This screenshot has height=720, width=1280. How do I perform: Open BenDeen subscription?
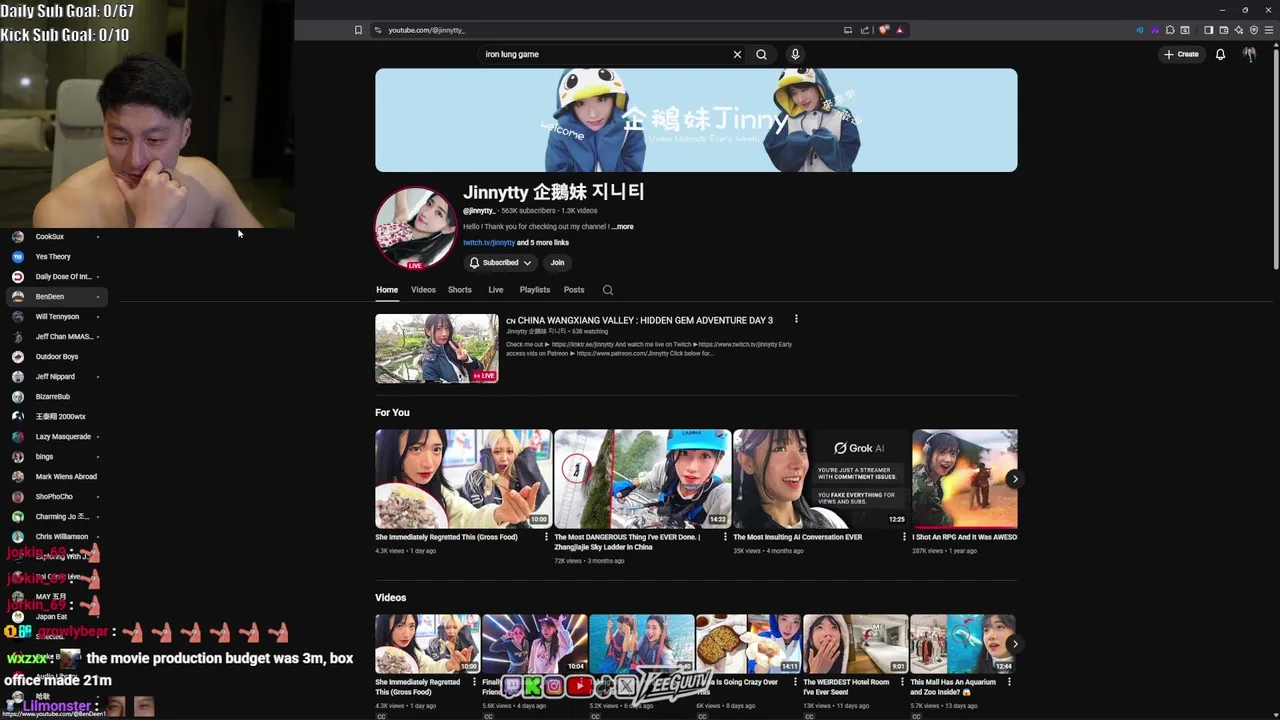point(56,297)
